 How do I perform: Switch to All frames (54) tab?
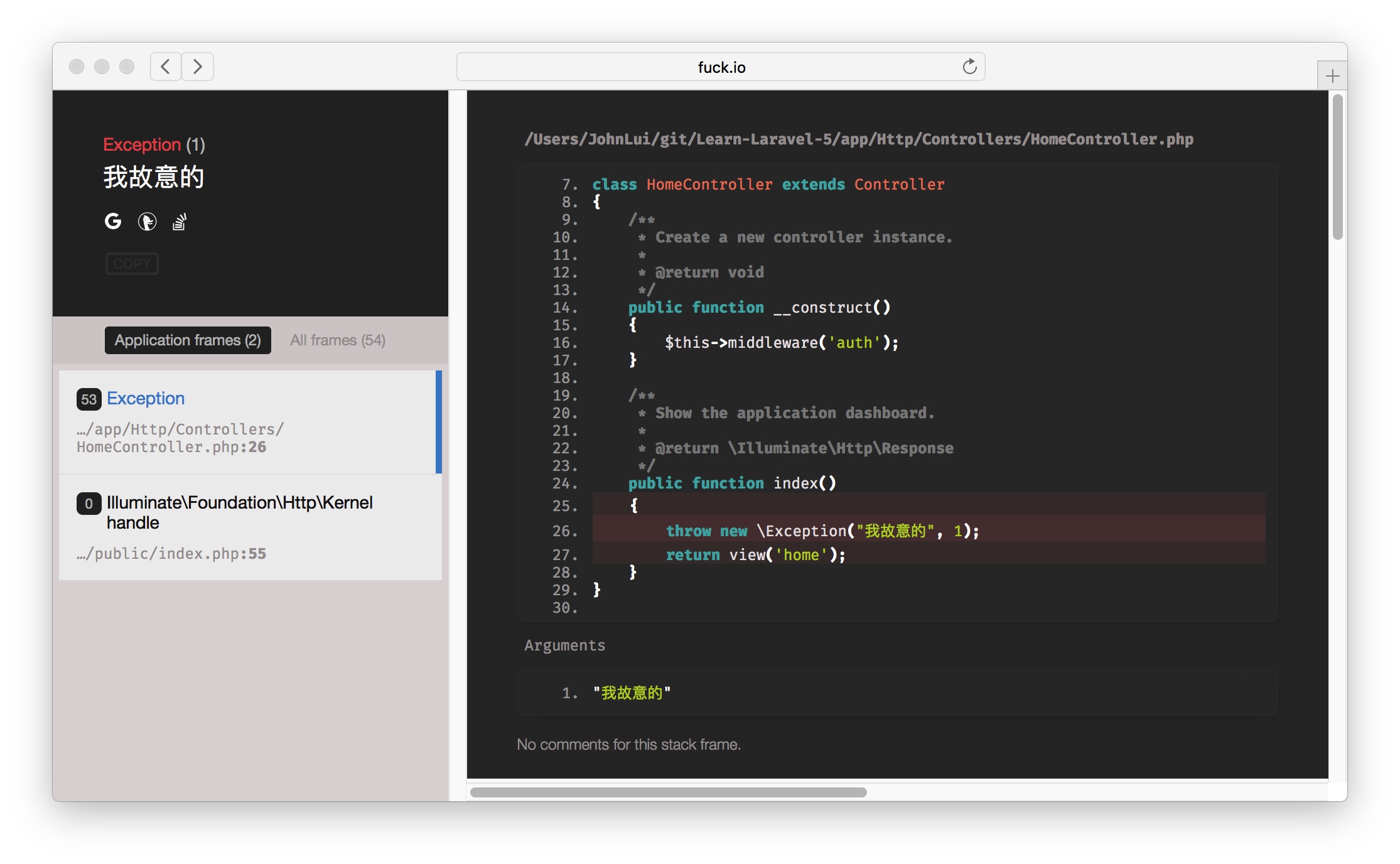point(338,340)
